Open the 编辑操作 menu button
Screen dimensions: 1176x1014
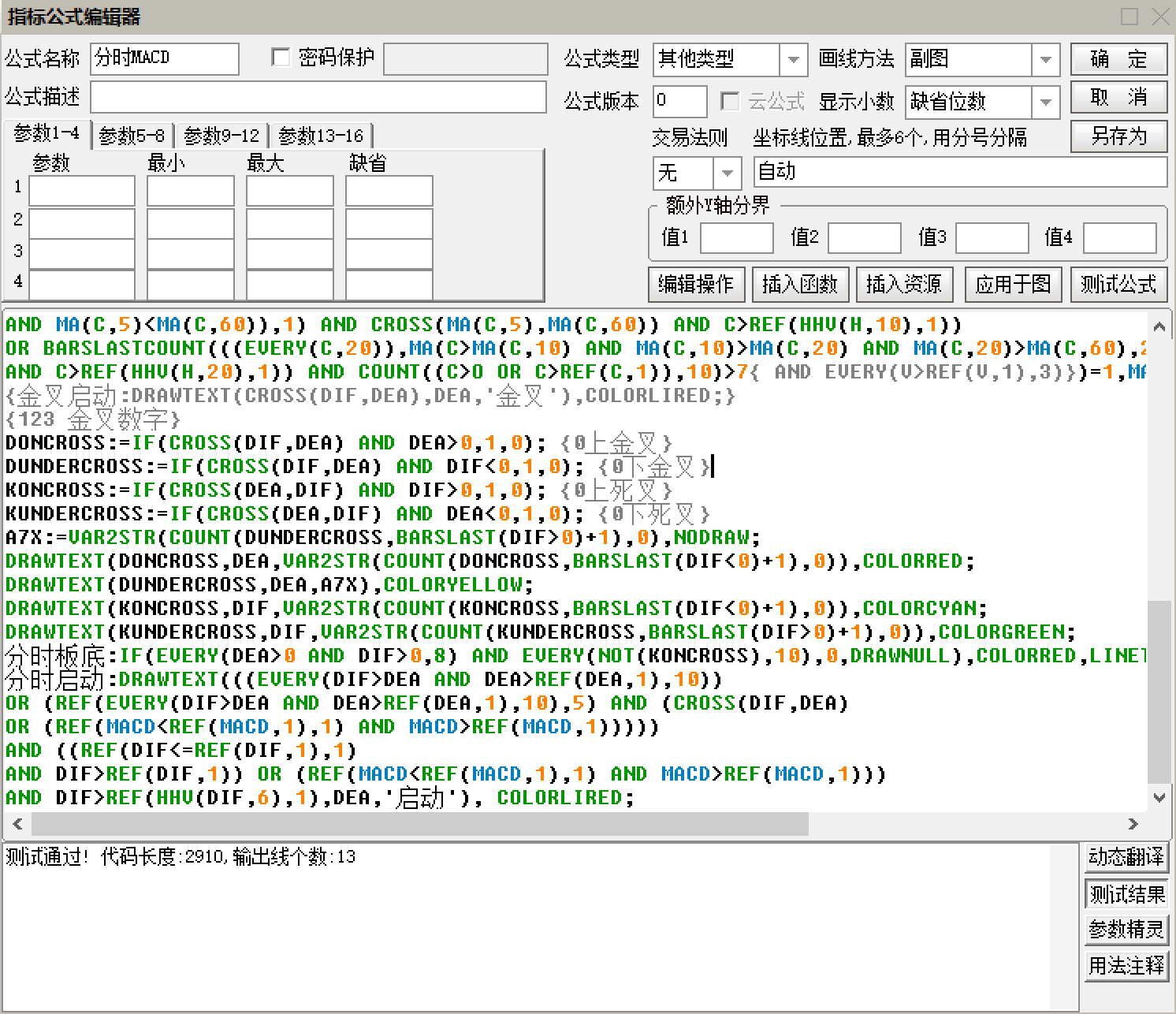point(696,284)
